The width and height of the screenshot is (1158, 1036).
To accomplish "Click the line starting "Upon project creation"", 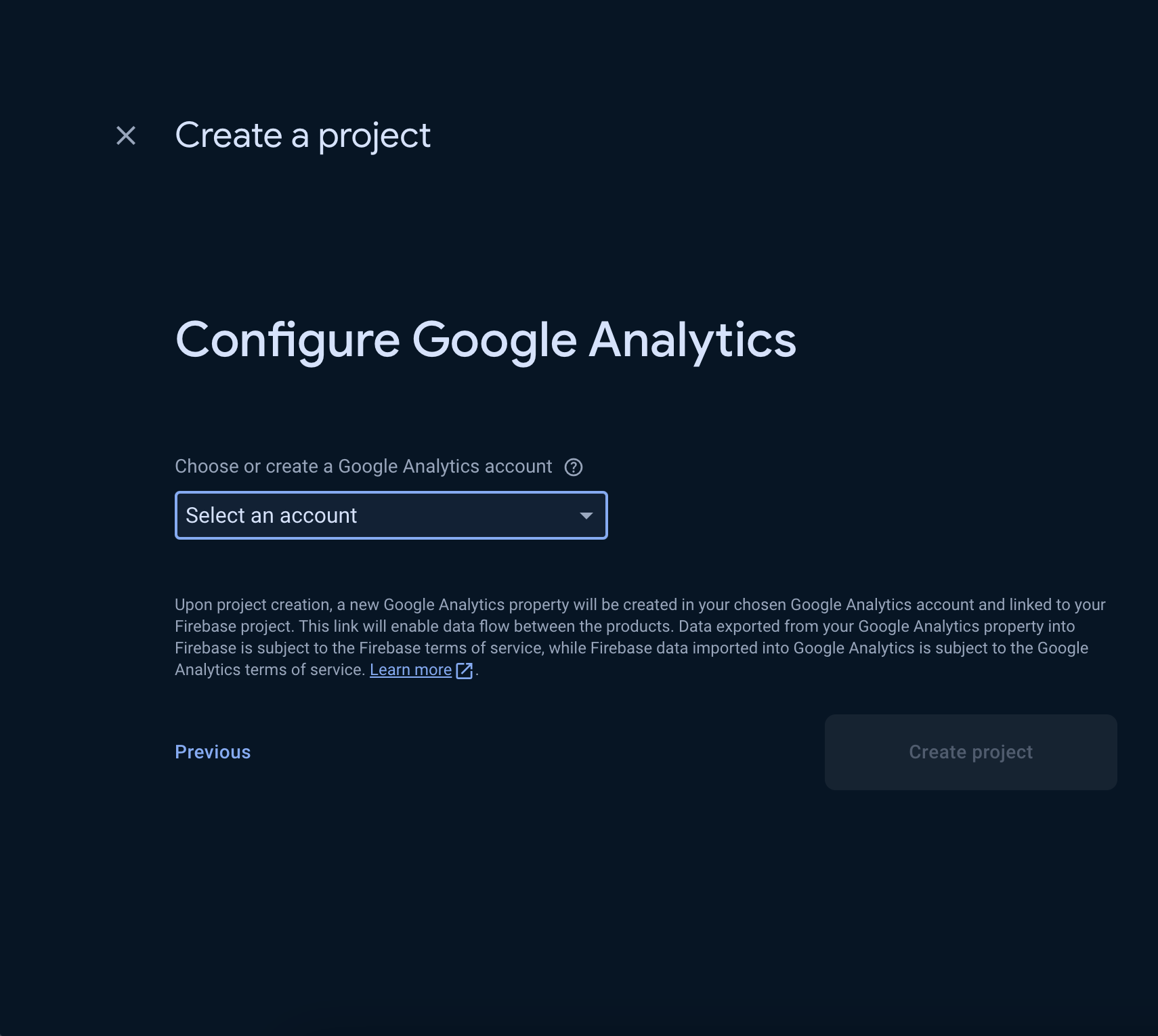I will click(x=639, y=605).
